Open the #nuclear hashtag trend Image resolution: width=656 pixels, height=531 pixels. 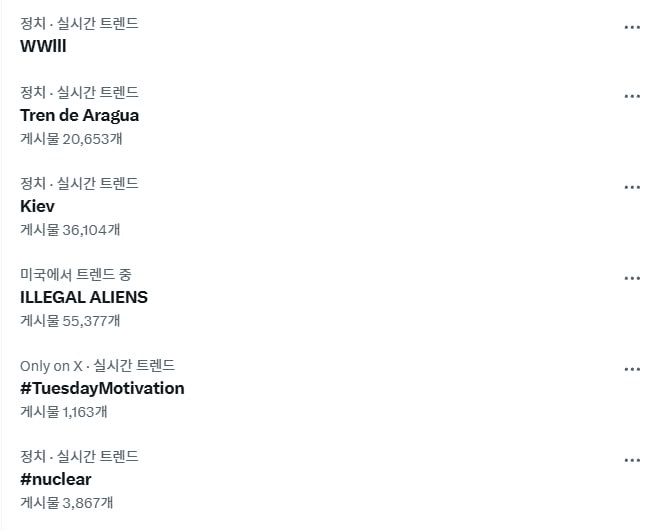[x=56, y=479]
